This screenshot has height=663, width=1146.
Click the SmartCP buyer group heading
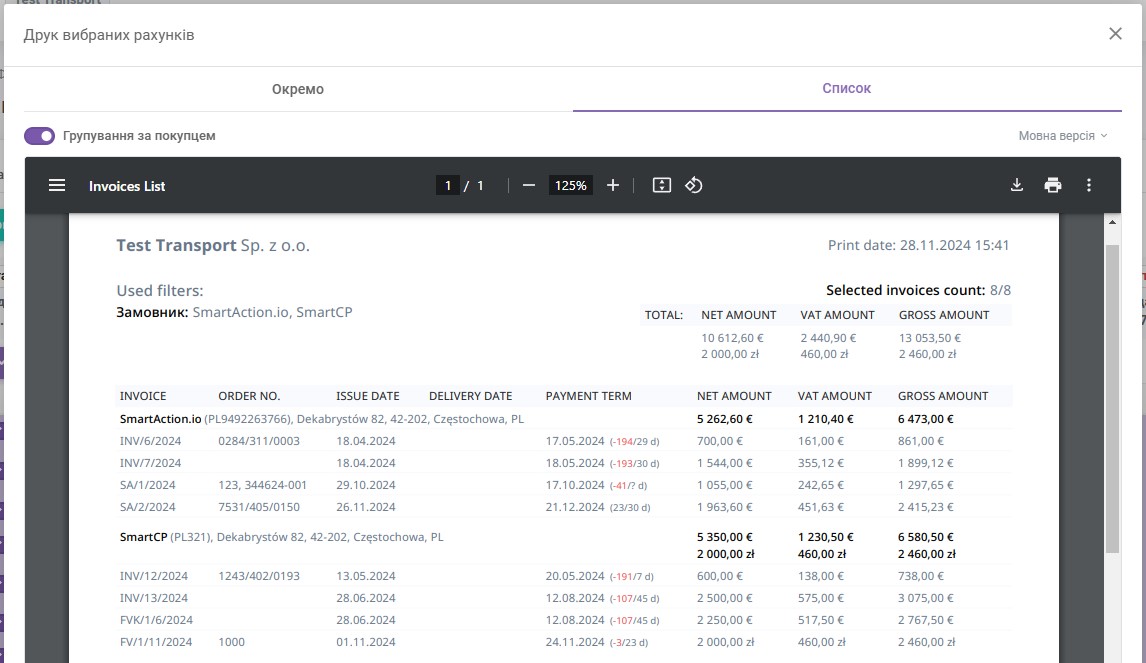281,537
